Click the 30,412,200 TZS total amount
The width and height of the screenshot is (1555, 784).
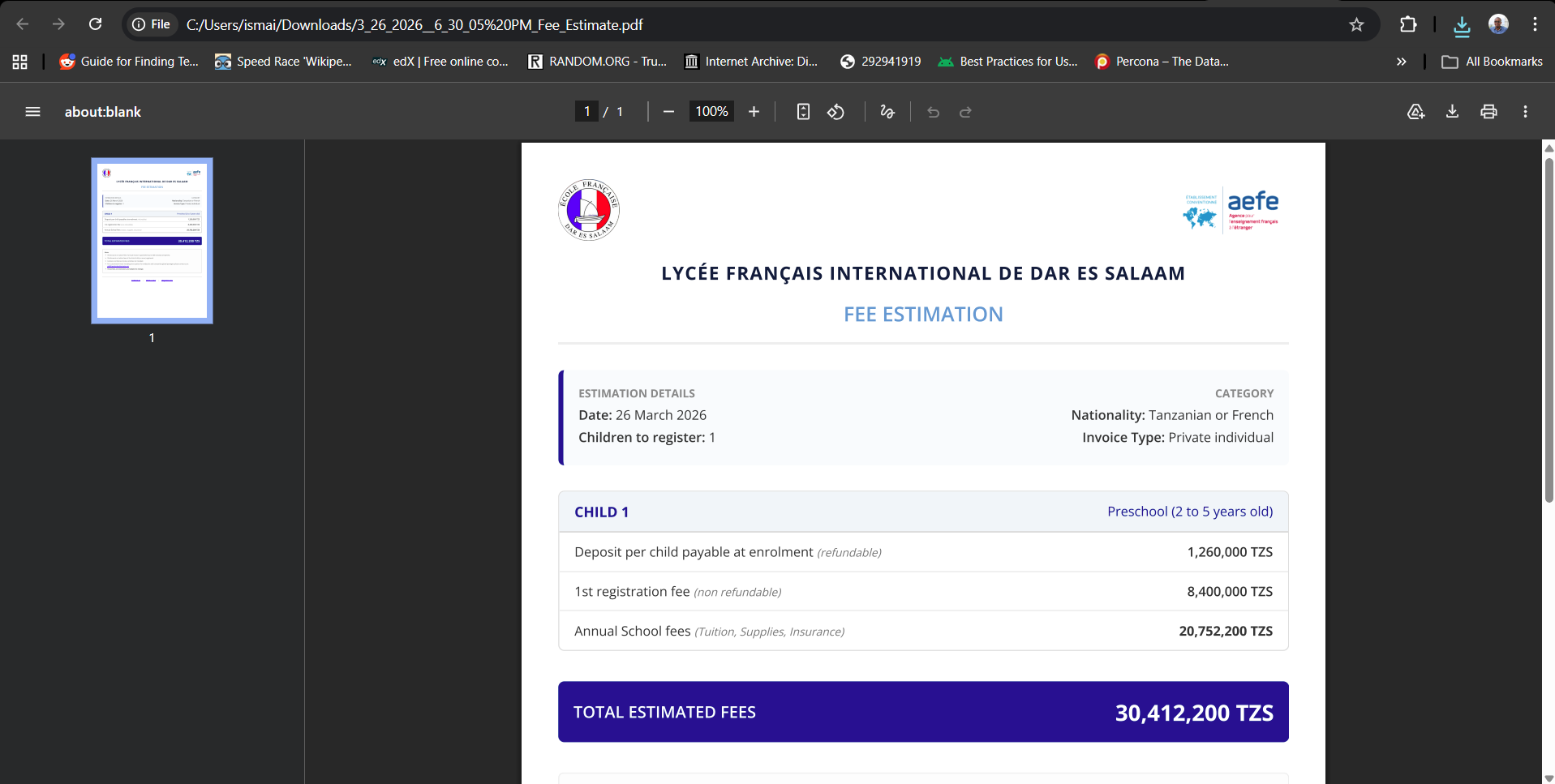click(x=1194, y=713)
